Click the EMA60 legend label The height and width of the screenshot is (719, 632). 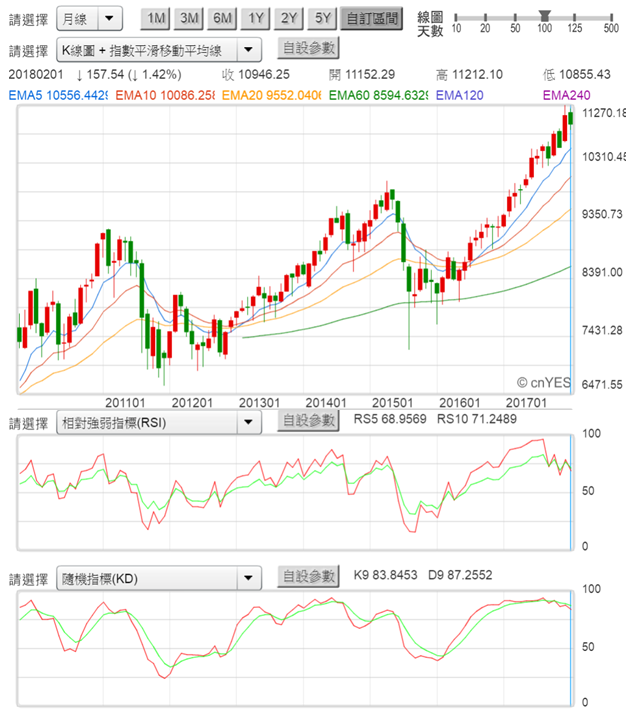coord(378,94)
